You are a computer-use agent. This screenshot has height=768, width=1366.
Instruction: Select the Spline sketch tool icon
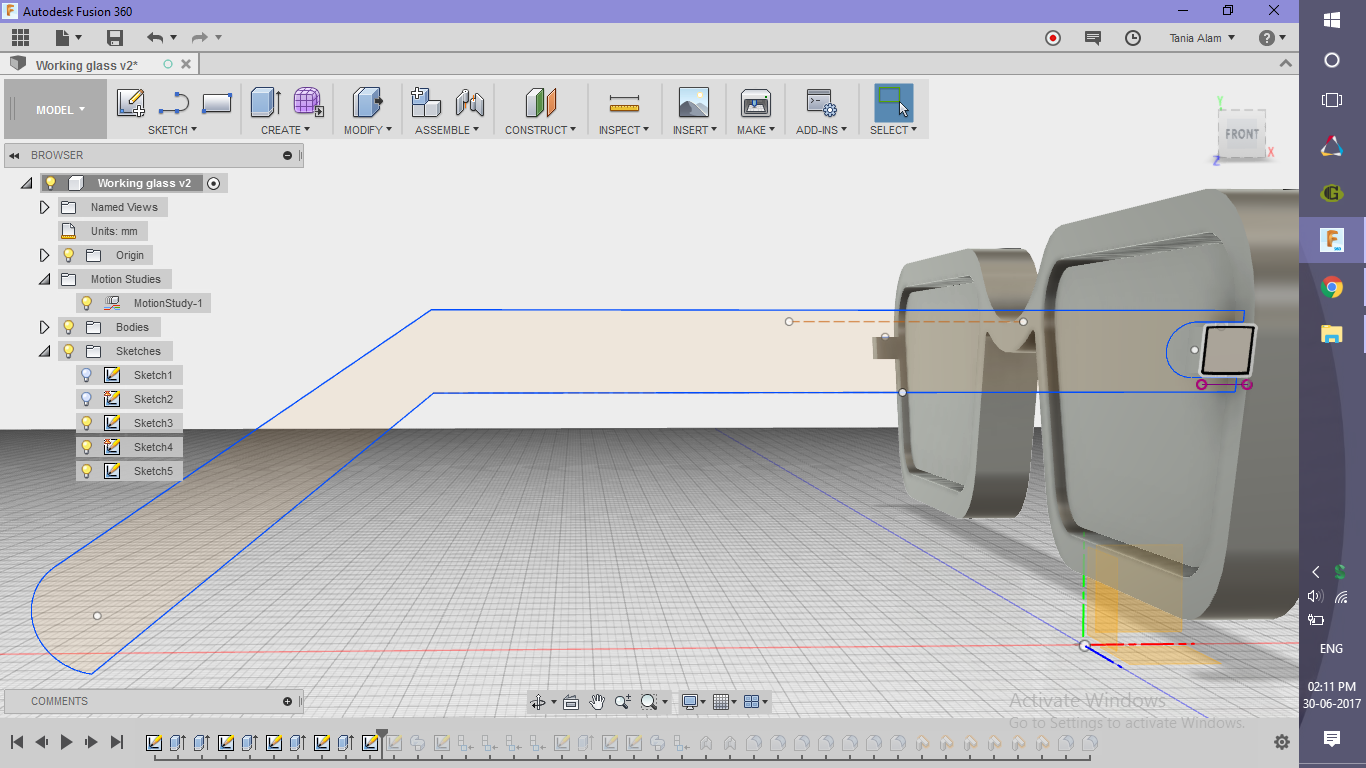click(174, 102)
